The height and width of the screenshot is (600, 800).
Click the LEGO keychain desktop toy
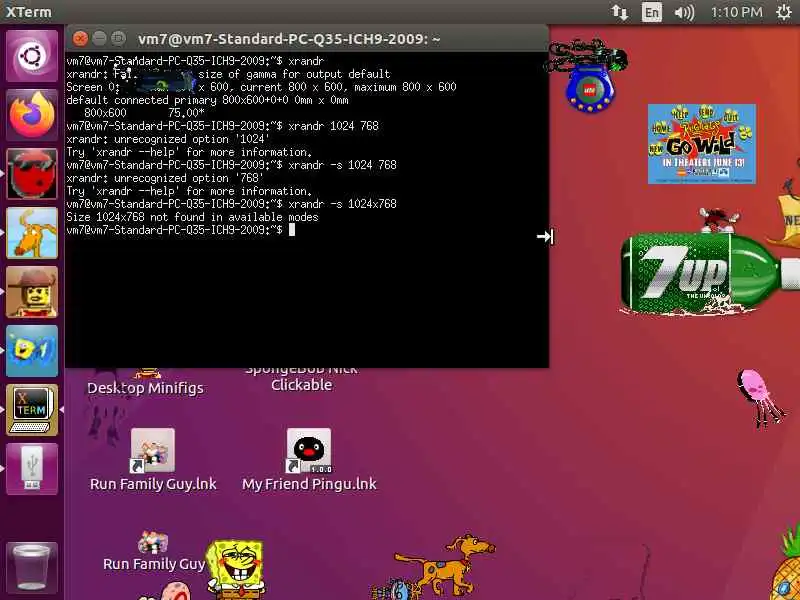(x=589, y=77)
